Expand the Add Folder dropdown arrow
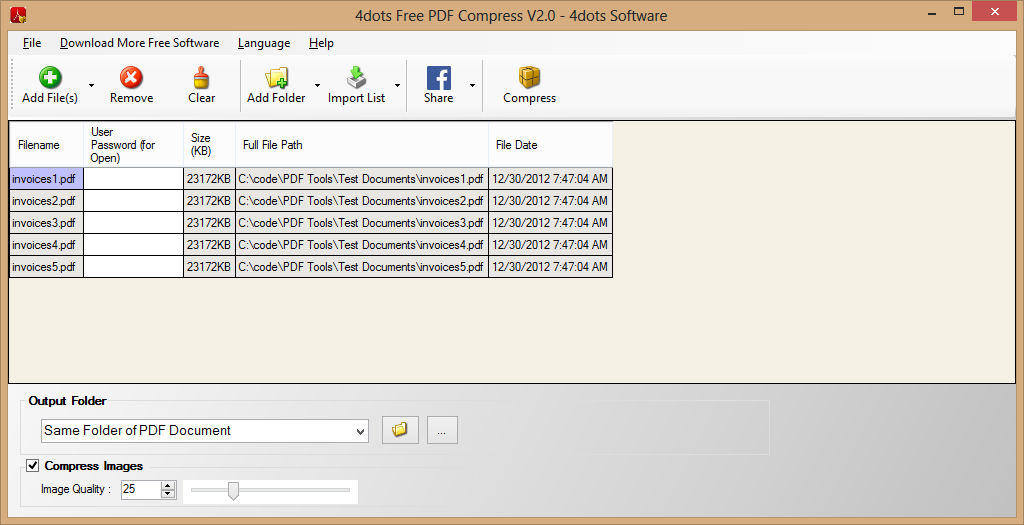 [x=317, y=86]
